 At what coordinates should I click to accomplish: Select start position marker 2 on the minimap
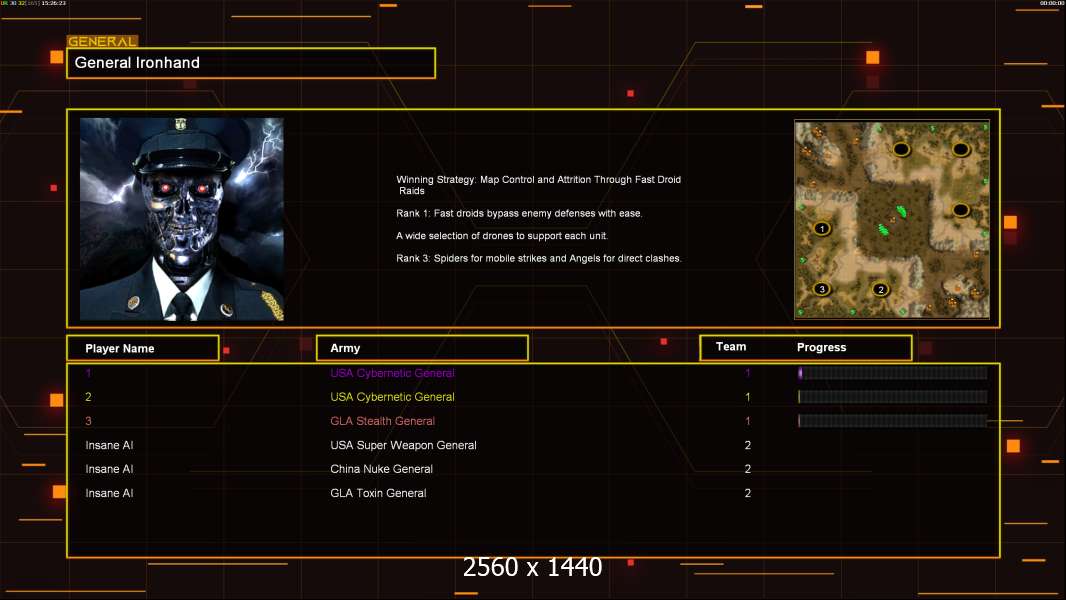coord(881,289)
